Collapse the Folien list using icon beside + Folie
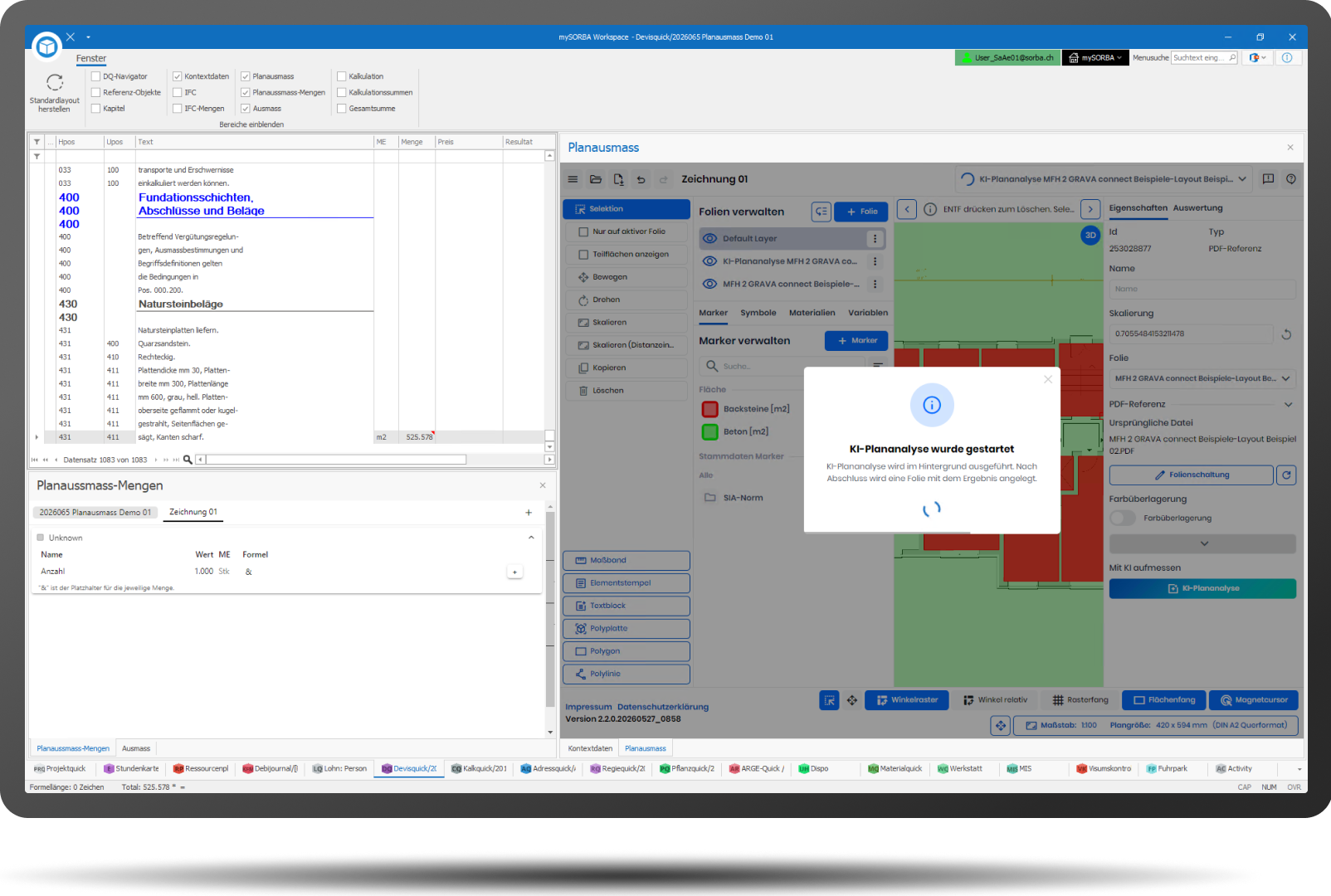1331x896 pixels. point(821,212)
